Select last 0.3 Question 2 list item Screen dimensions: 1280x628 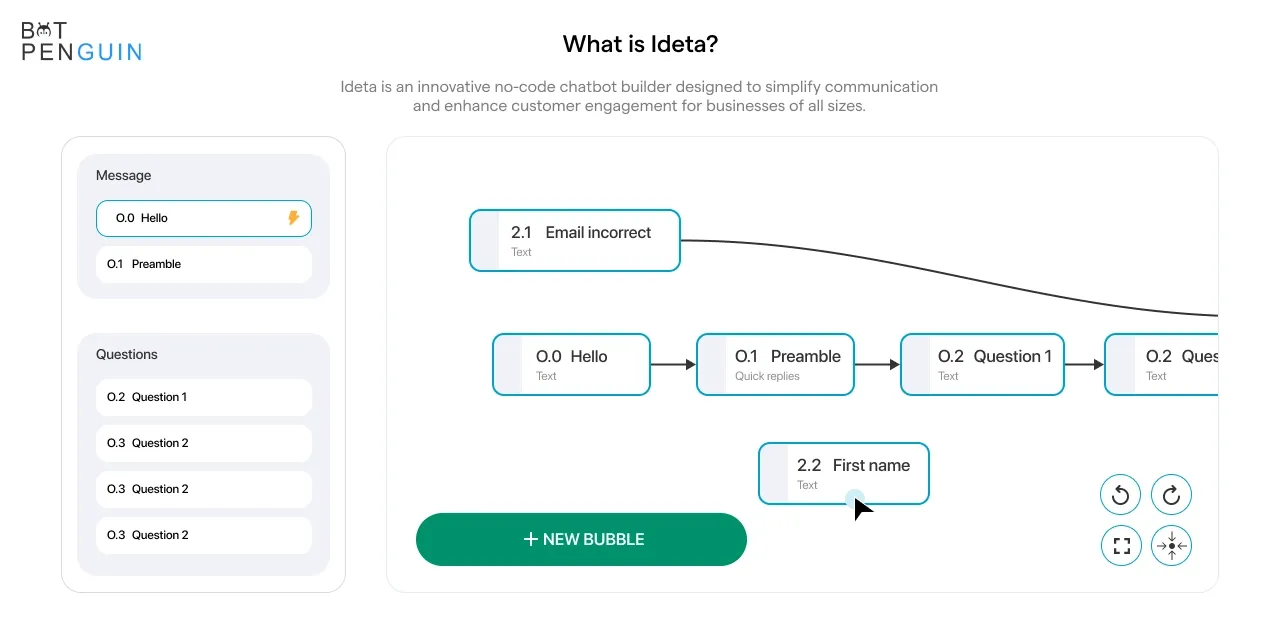coord(204,535)
